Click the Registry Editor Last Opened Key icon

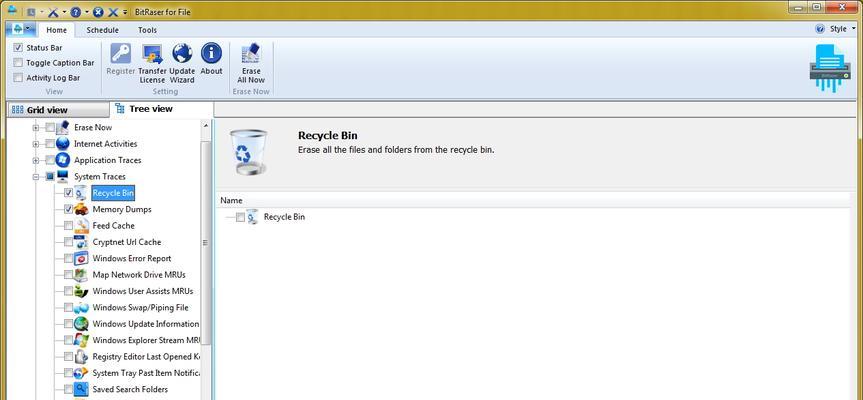point(81,357)
